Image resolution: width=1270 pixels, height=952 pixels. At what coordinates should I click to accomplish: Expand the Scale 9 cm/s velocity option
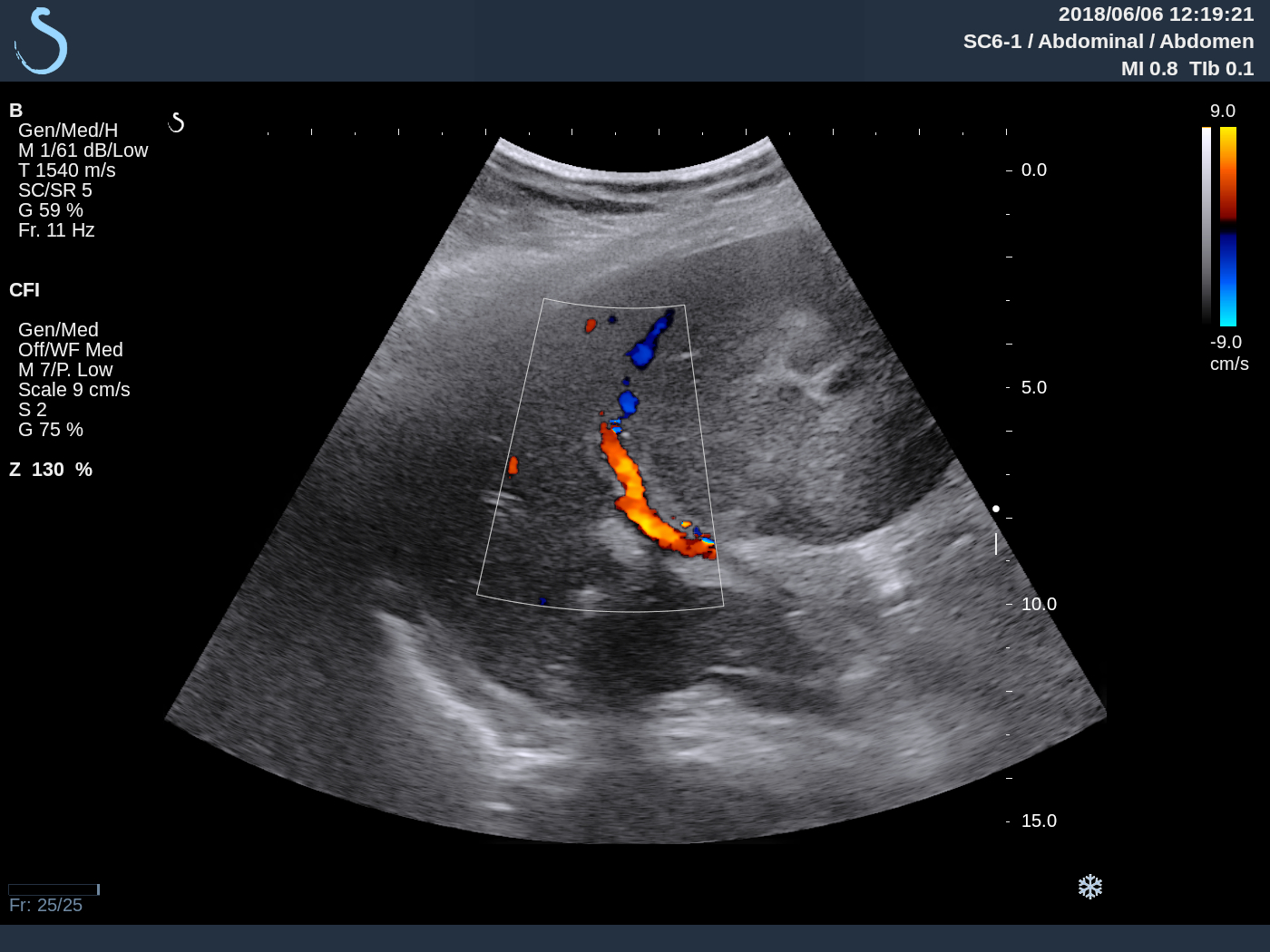pyautogui.click(x=75, y=389)
